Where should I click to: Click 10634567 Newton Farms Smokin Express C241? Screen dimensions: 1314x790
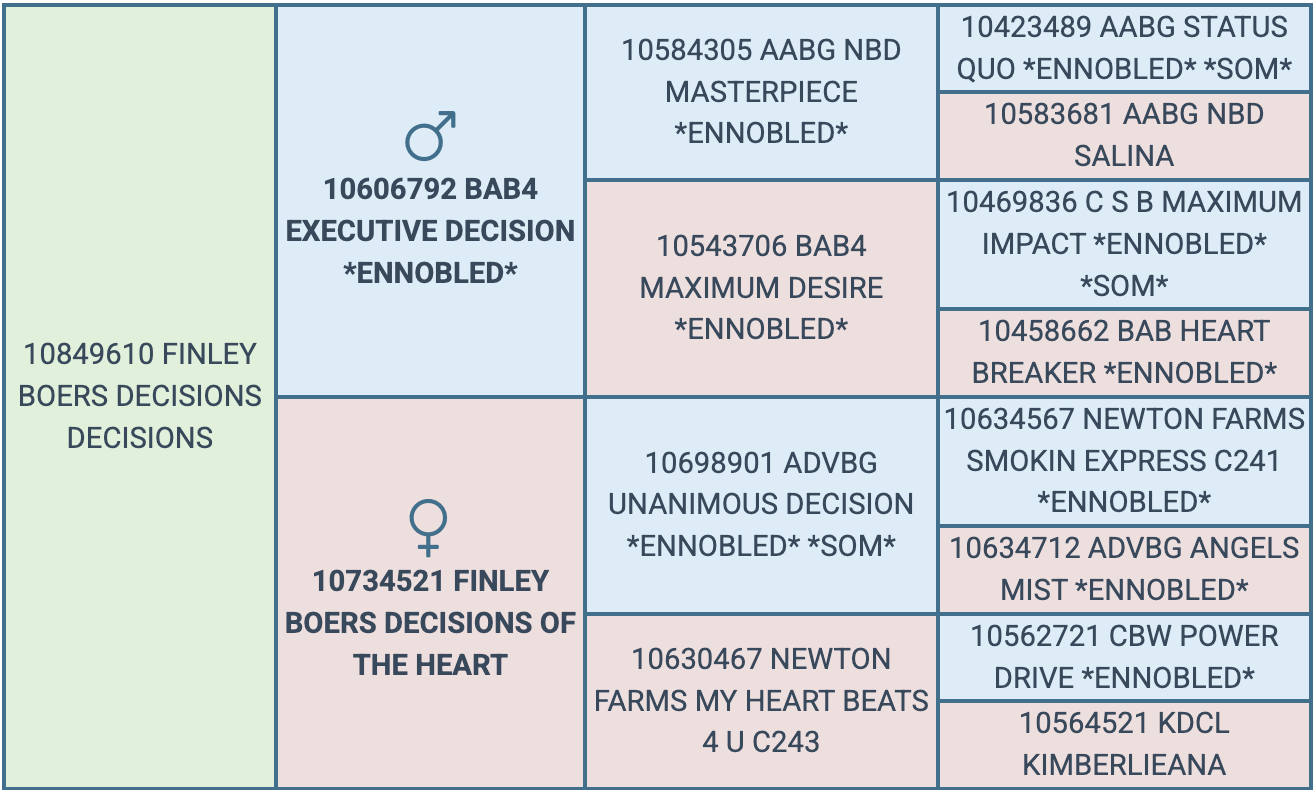tap(1124, 460)
